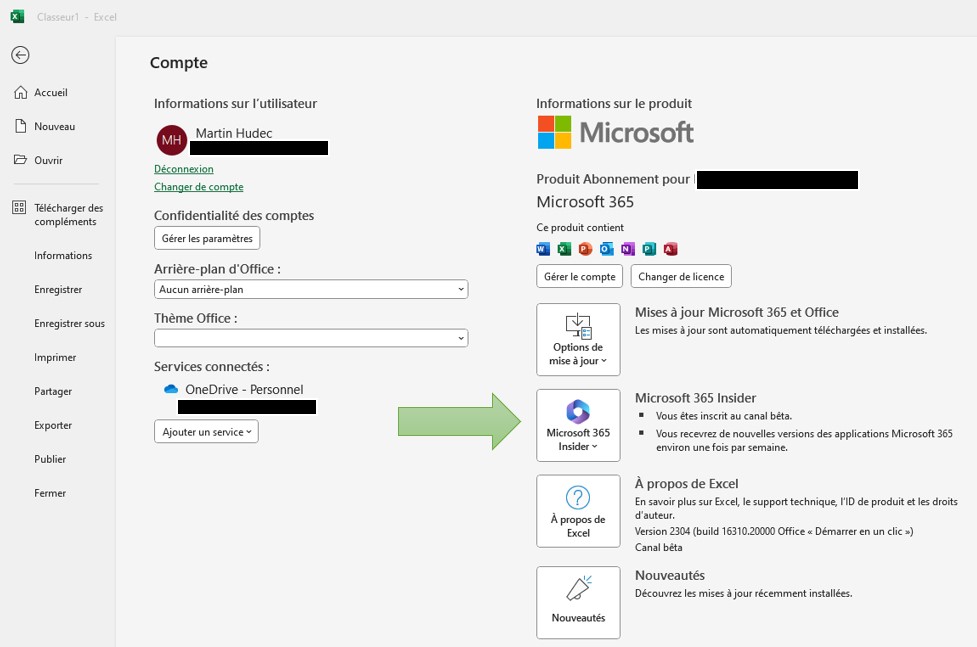Click the Word app icon
Viewport: 977px width, 647px height.
coord(544,249)
